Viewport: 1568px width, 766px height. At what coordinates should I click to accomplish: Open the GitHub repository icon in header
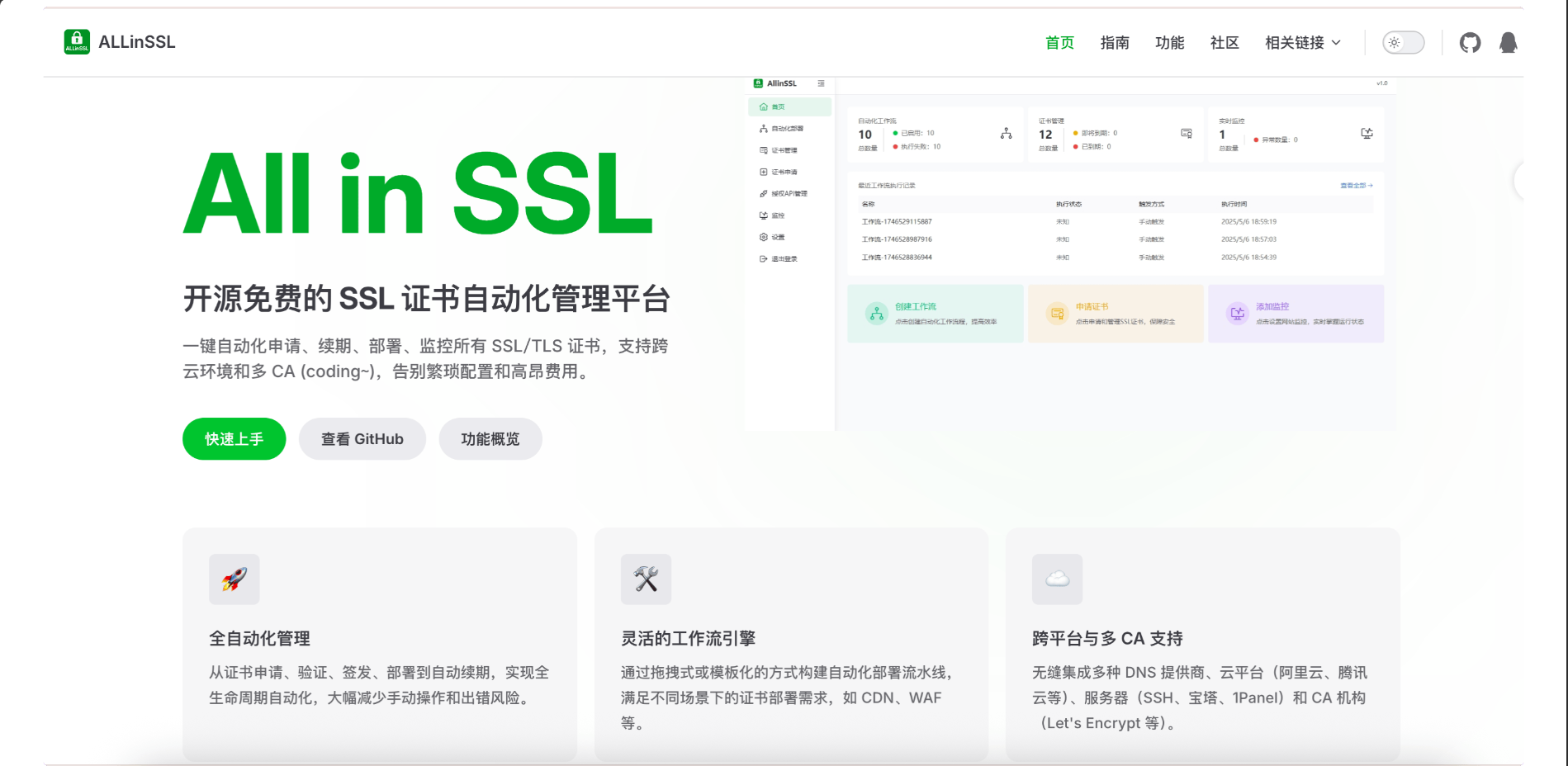pyautogui.click(x=1470, y=43)
